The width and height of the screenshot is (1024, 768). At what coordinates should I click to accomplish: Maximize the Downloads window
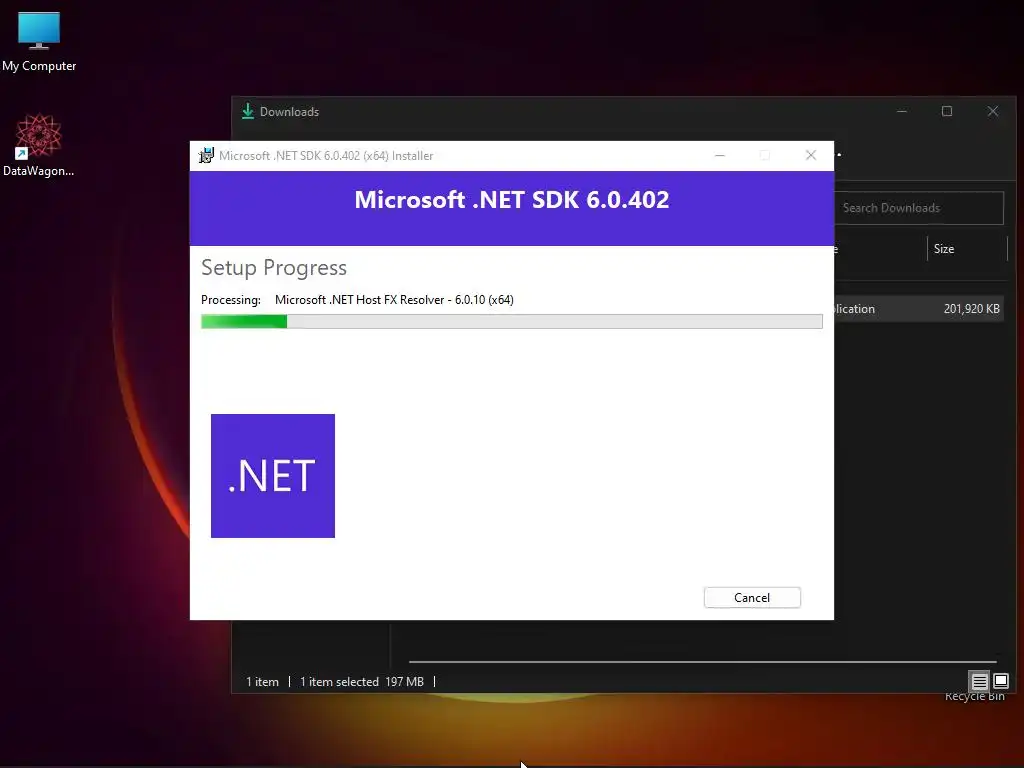click(x=947, y=112)
